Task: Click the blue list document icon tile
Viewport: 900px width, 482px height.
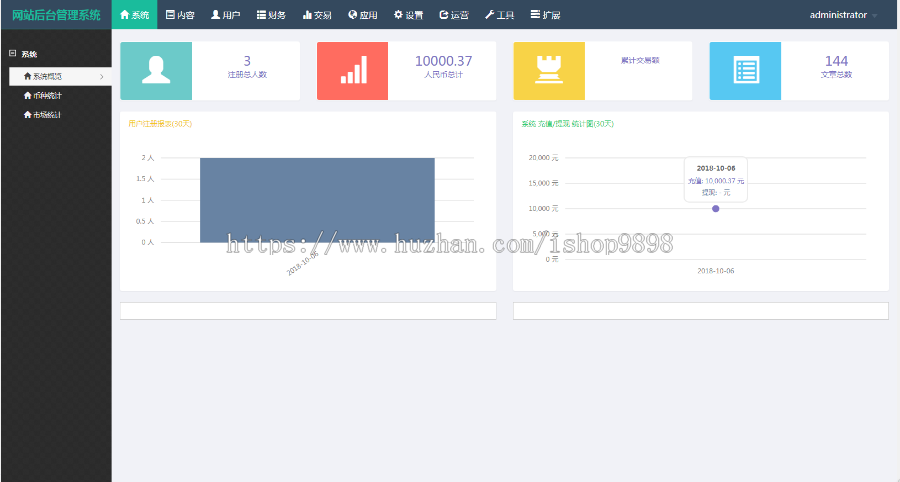Action: [x=745, y=71]
